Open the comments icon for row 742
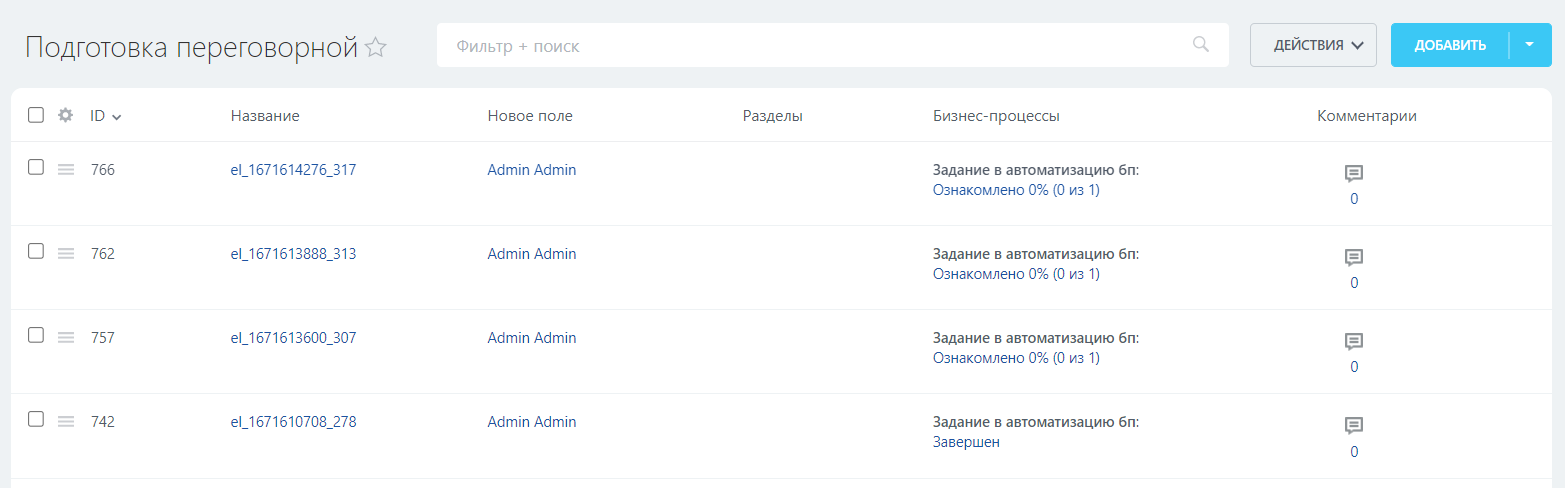This screenshot has height=488, width=1565. click(x=1354, y=426)
